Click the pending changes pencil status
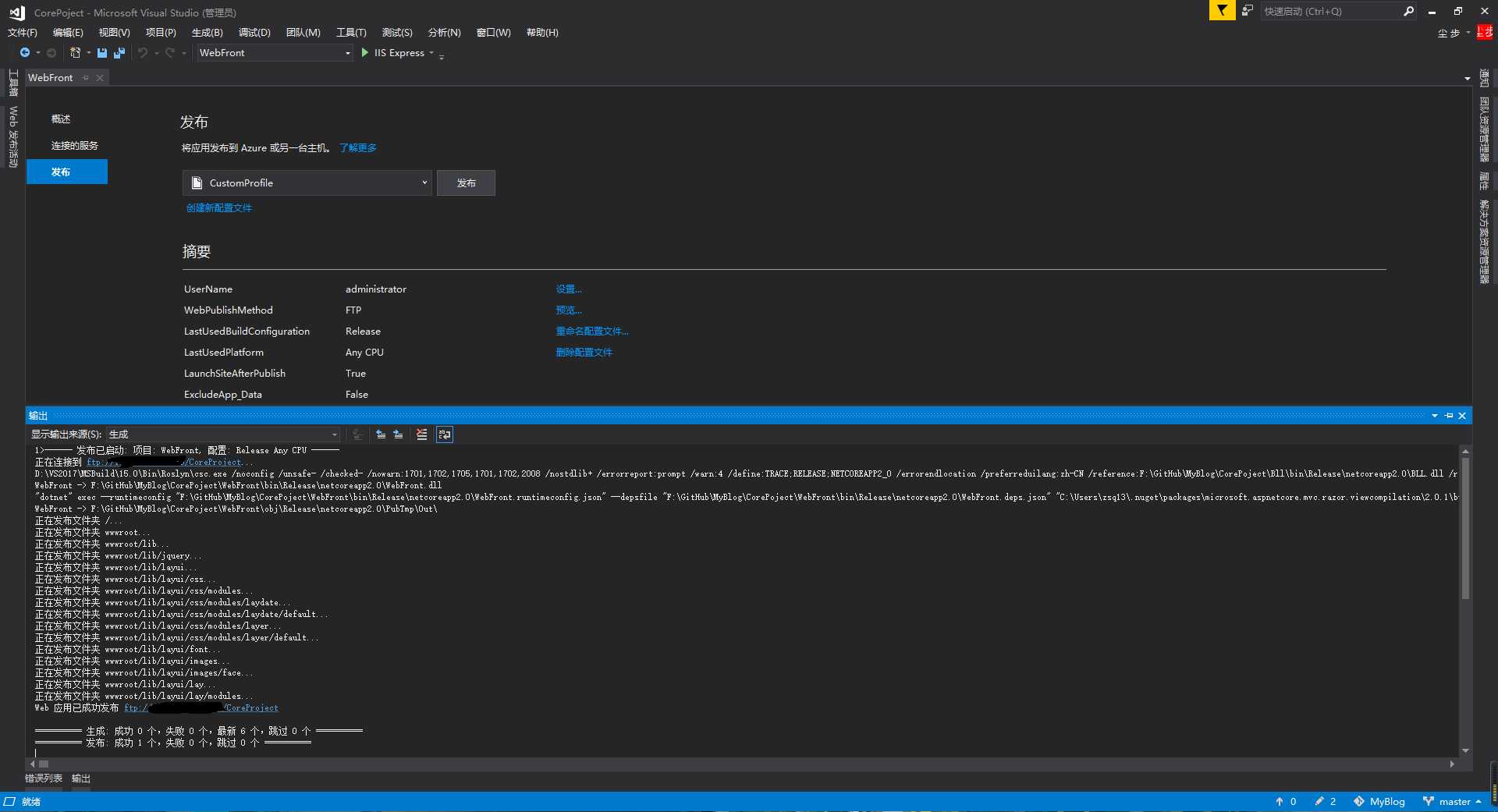 (1326, 801)
